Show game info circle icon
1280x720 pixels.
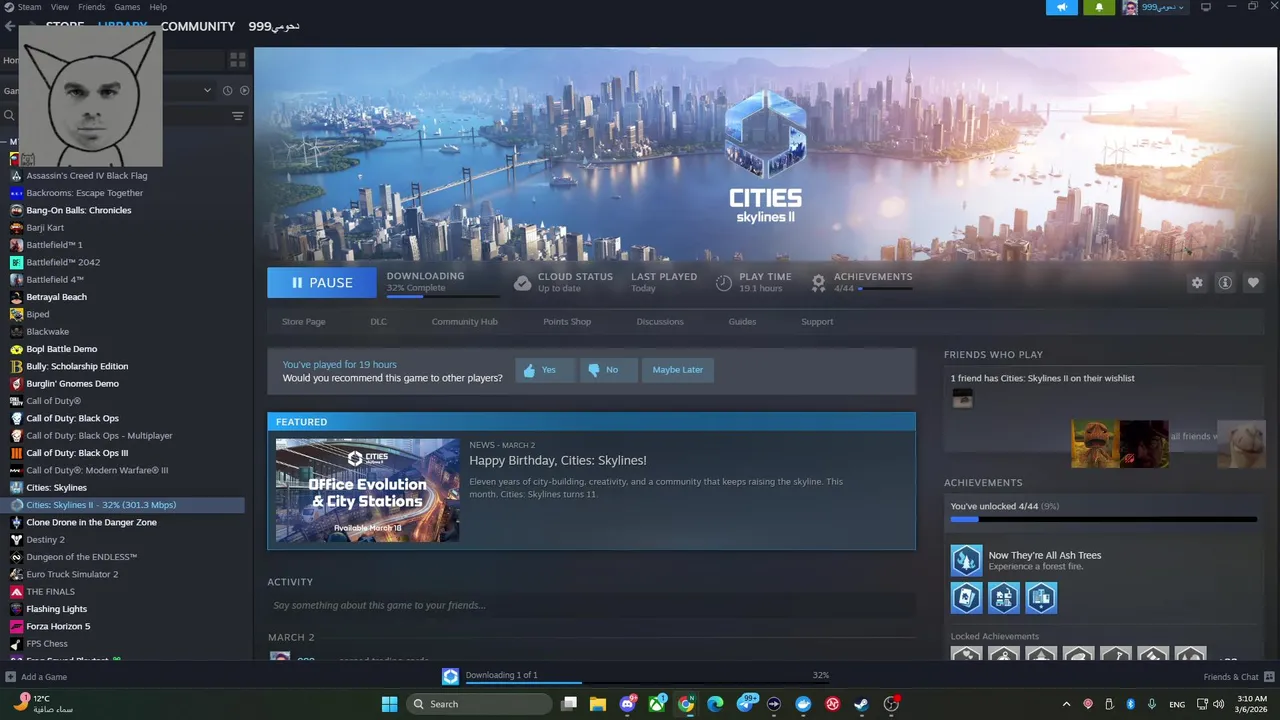pyautogui.click(x=1224, y=283)
